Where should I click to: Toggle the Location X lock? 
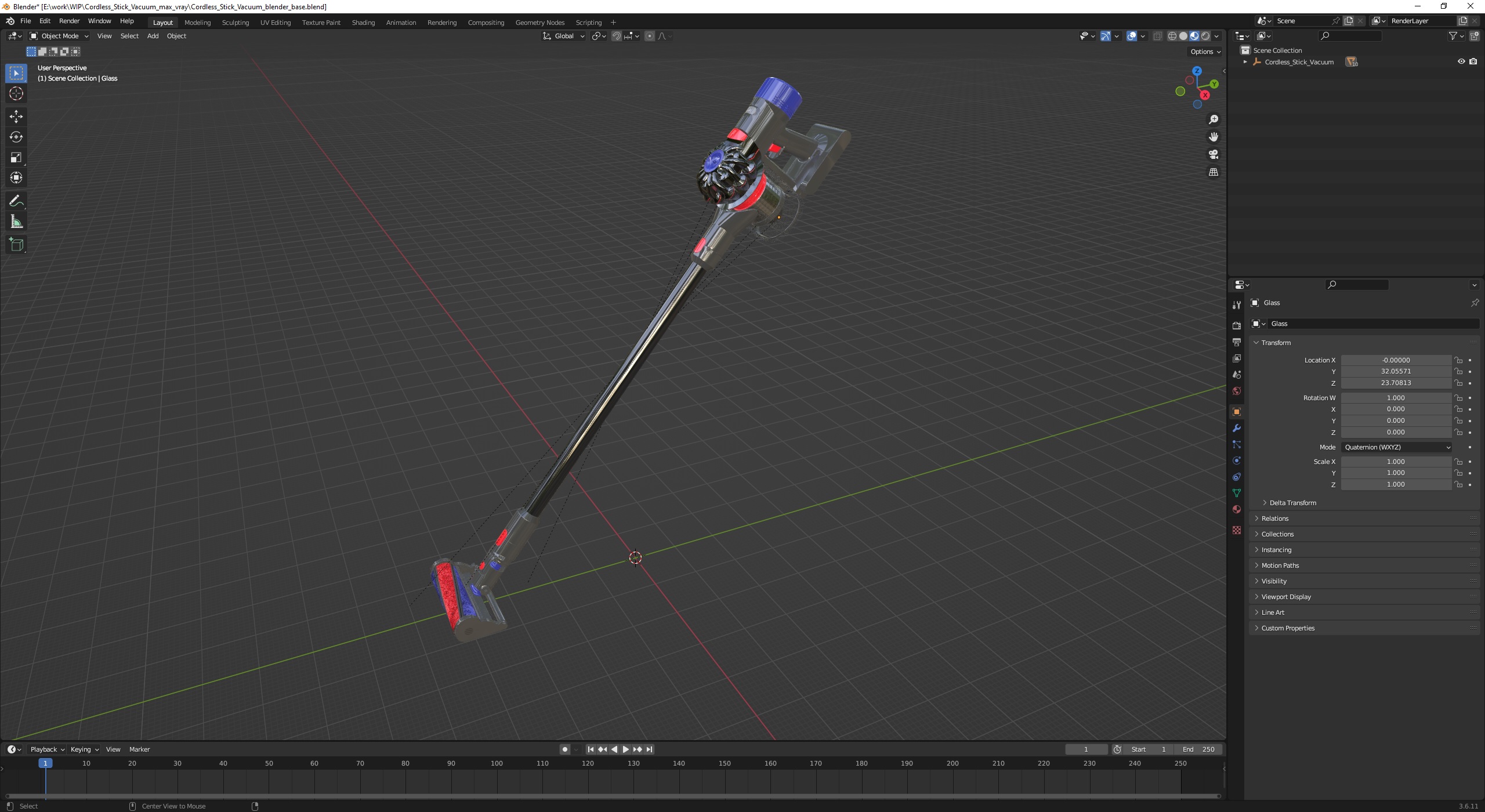(1458, 360)
